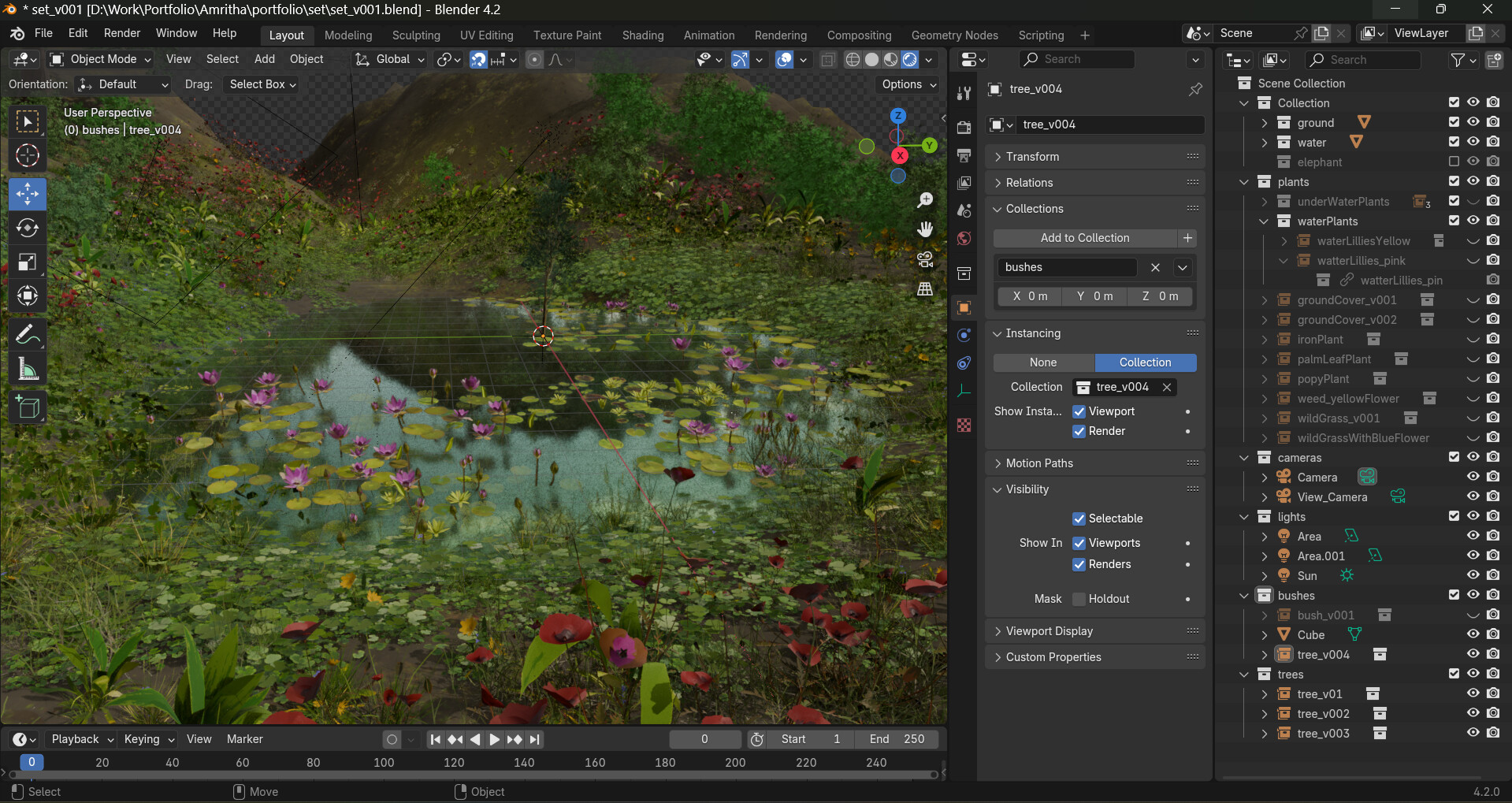This screenshot has height=803, width=1512.
Task: Select the Move tool in the toolbar
Action: (x=27, y=193)
